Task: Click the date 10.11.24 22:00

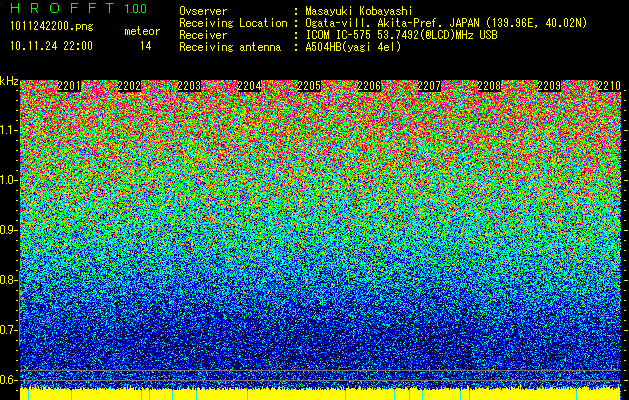Action: [x=51, y=46]
